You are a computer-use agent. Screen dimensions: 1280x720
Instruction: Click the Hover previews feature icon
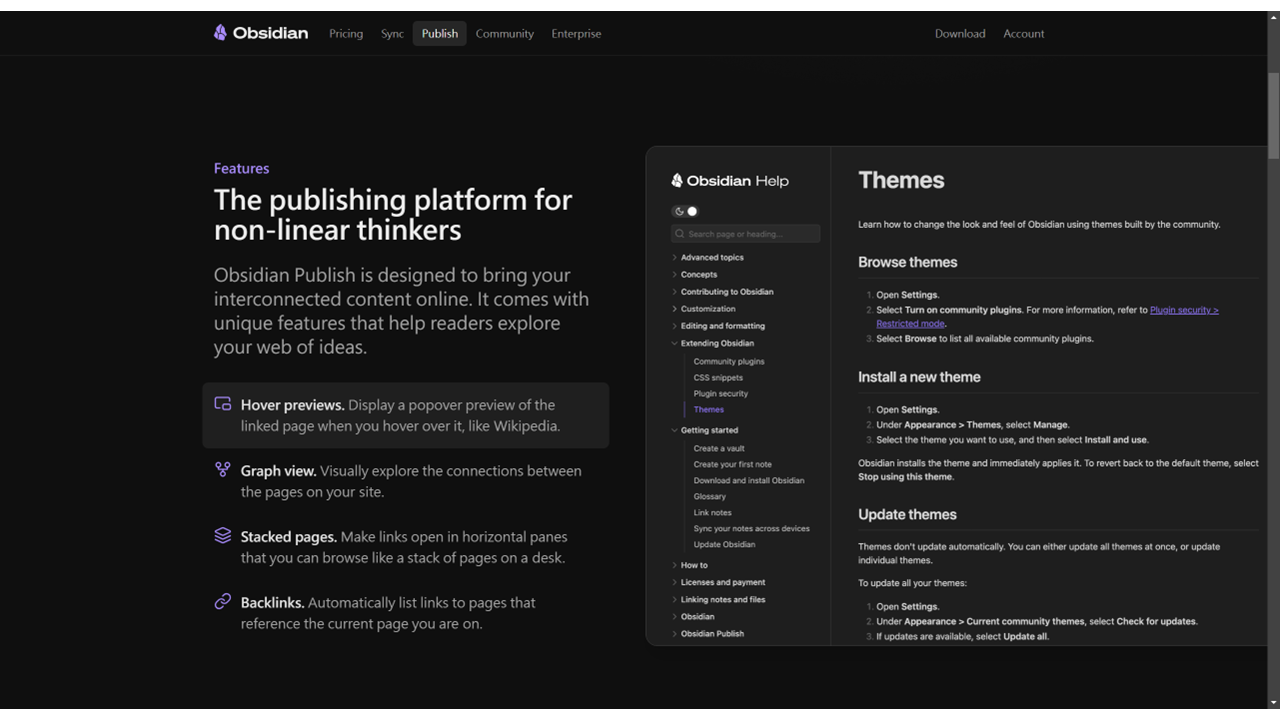coord(223,404)
